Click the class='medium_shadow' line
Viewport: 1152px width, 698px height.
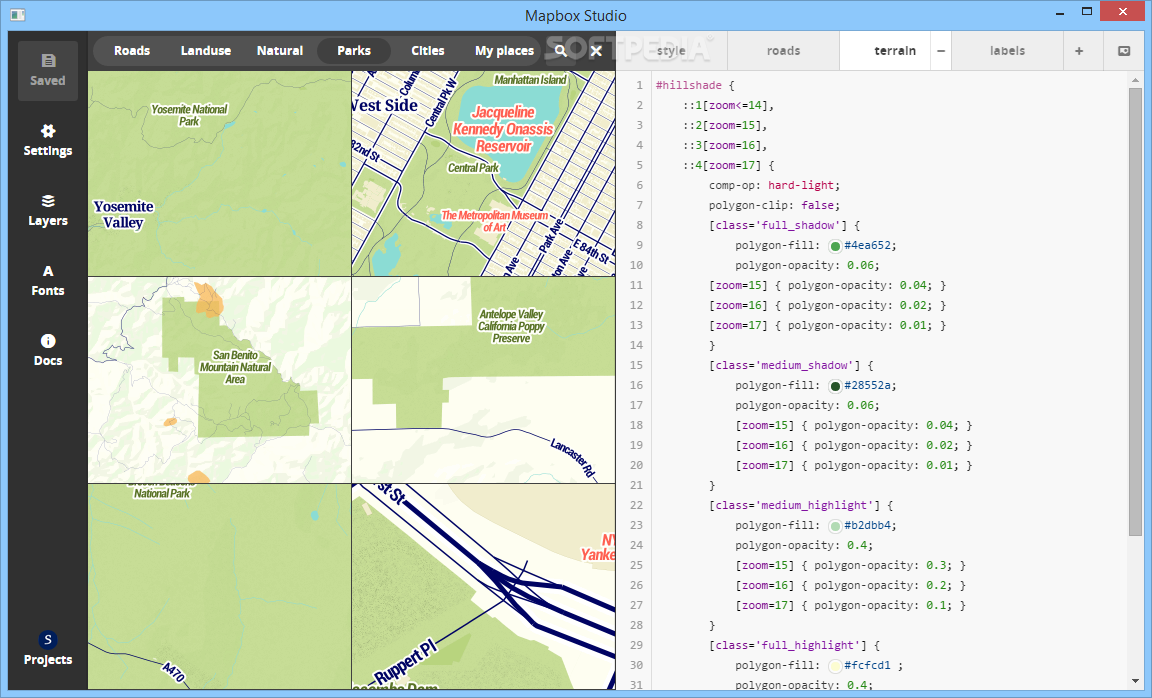click(791, 365)
